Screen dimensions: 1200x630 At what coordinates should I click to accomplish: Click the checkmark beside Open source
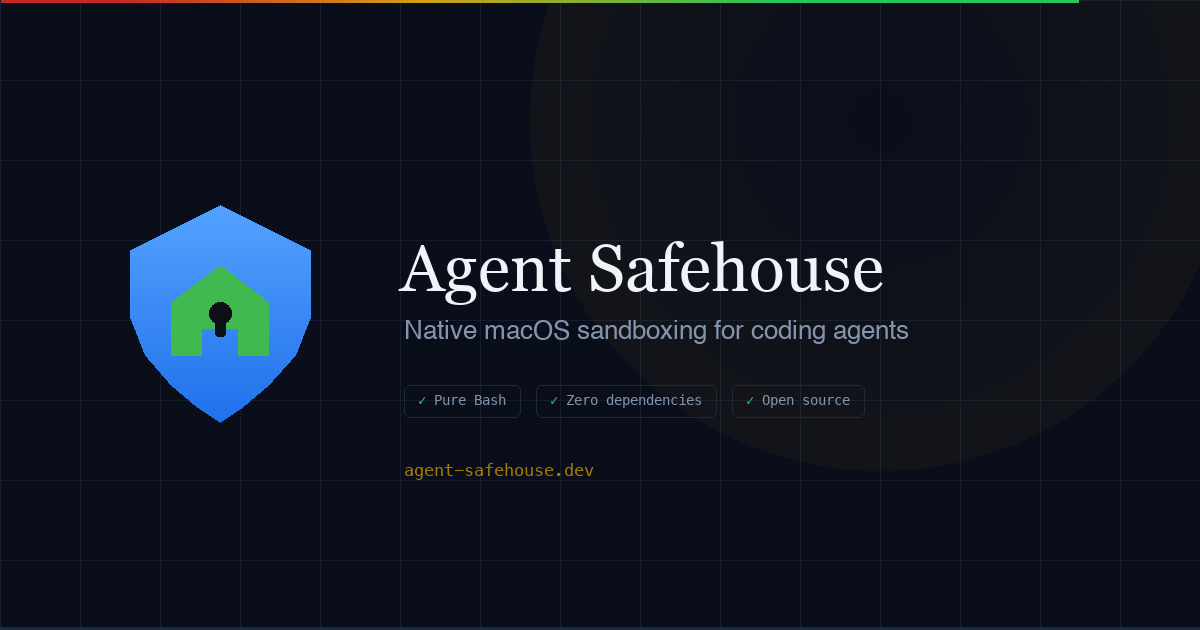(748, 400)
